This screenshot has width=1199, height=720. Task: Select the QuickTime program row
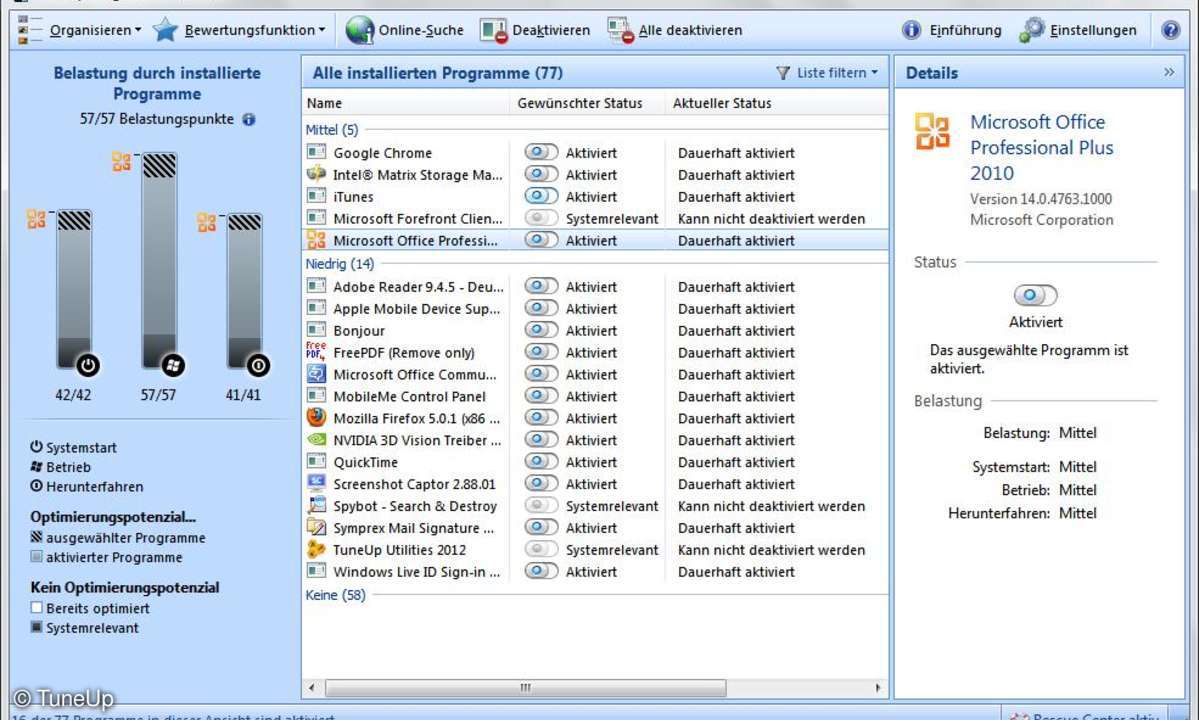pos(596,462)
